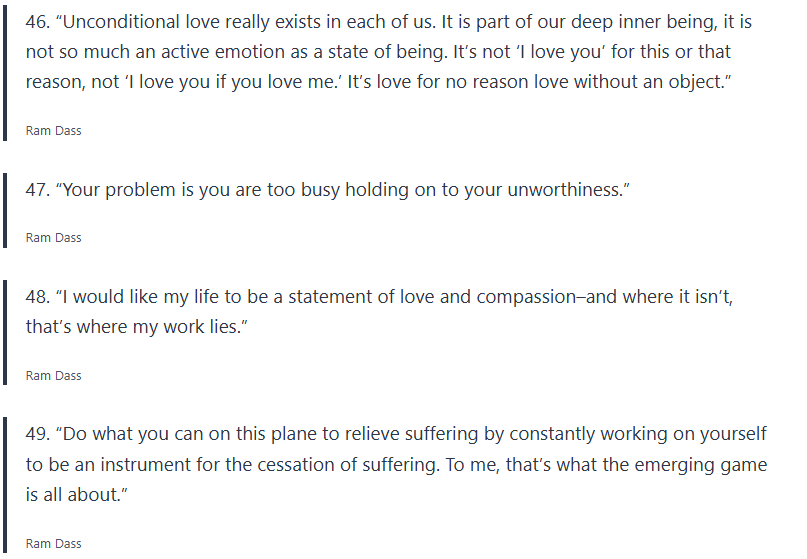Click the quote 46 text on unconditional love
Image resolution: width=807 pixels, height=559 pixels.
tap(380, 52)
